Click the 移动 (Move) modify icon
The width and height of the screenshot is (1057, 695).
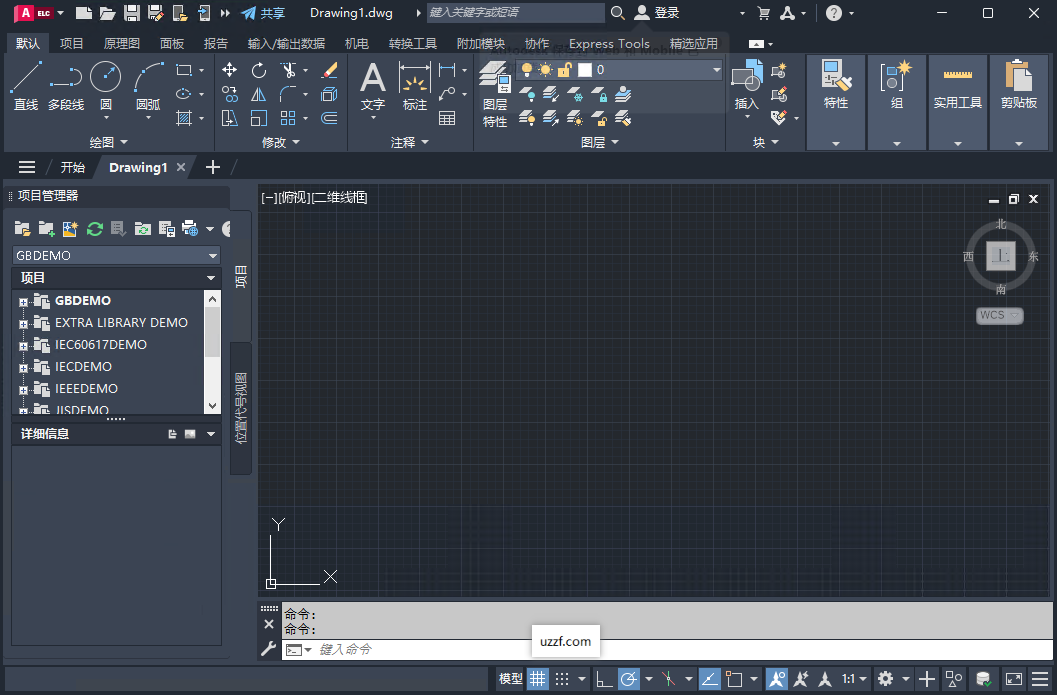(229, 70)
